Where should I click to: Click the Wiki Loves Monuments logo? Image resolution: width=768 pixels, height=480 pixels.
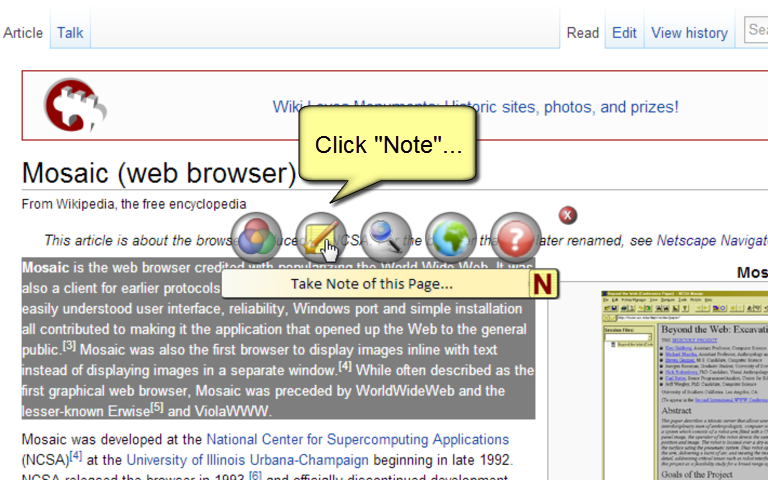point(75,105)
